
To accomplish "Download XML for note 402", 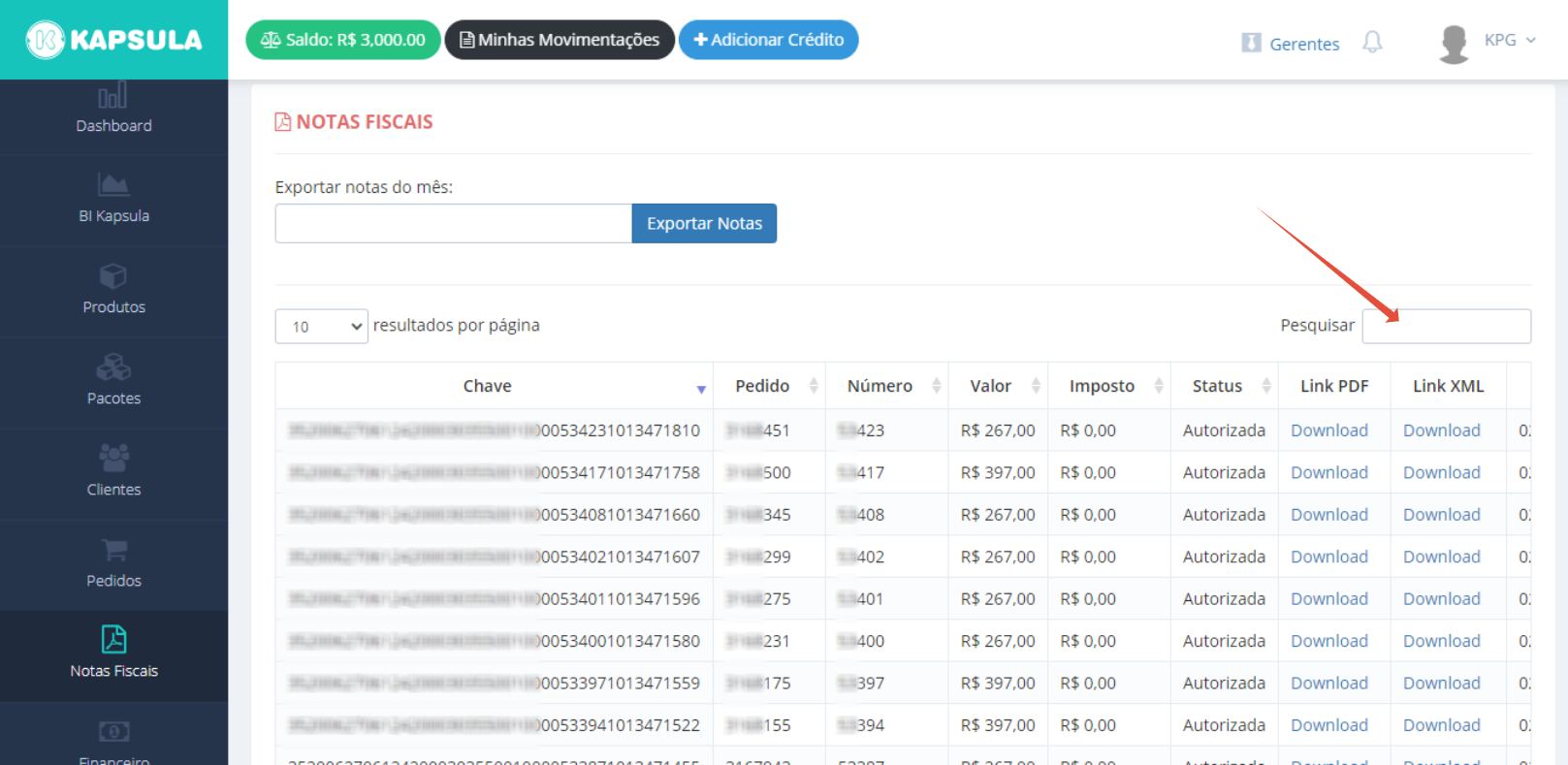I will [1442, 557].
